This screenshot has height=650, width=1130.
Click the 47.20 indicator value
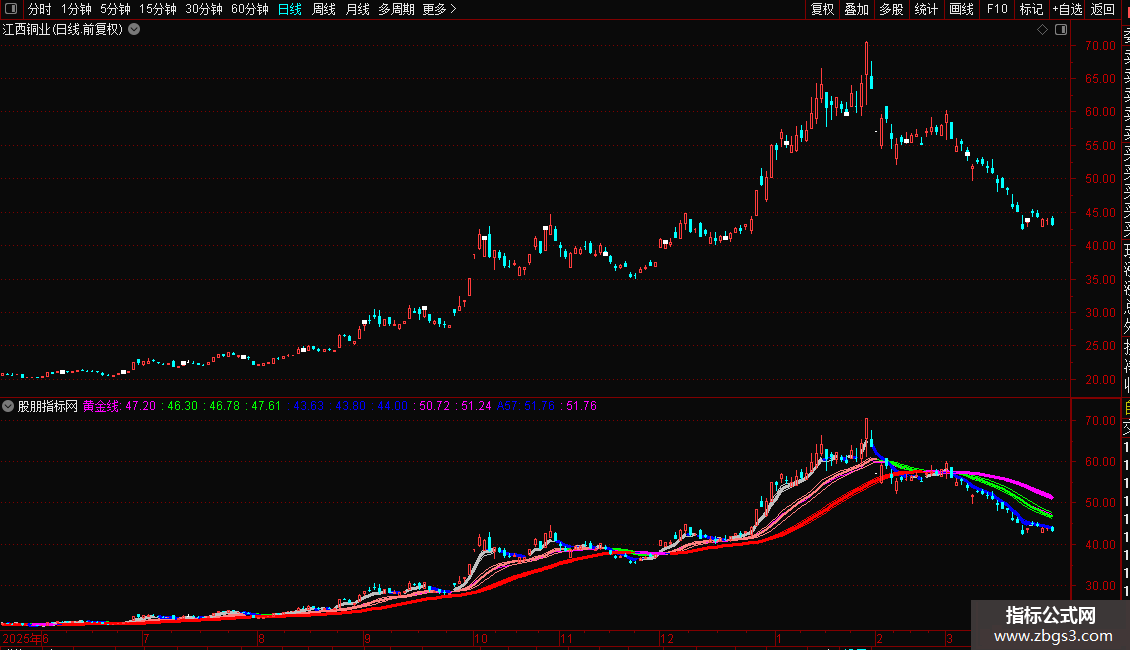pyautogui.click(x=141, y=406)
